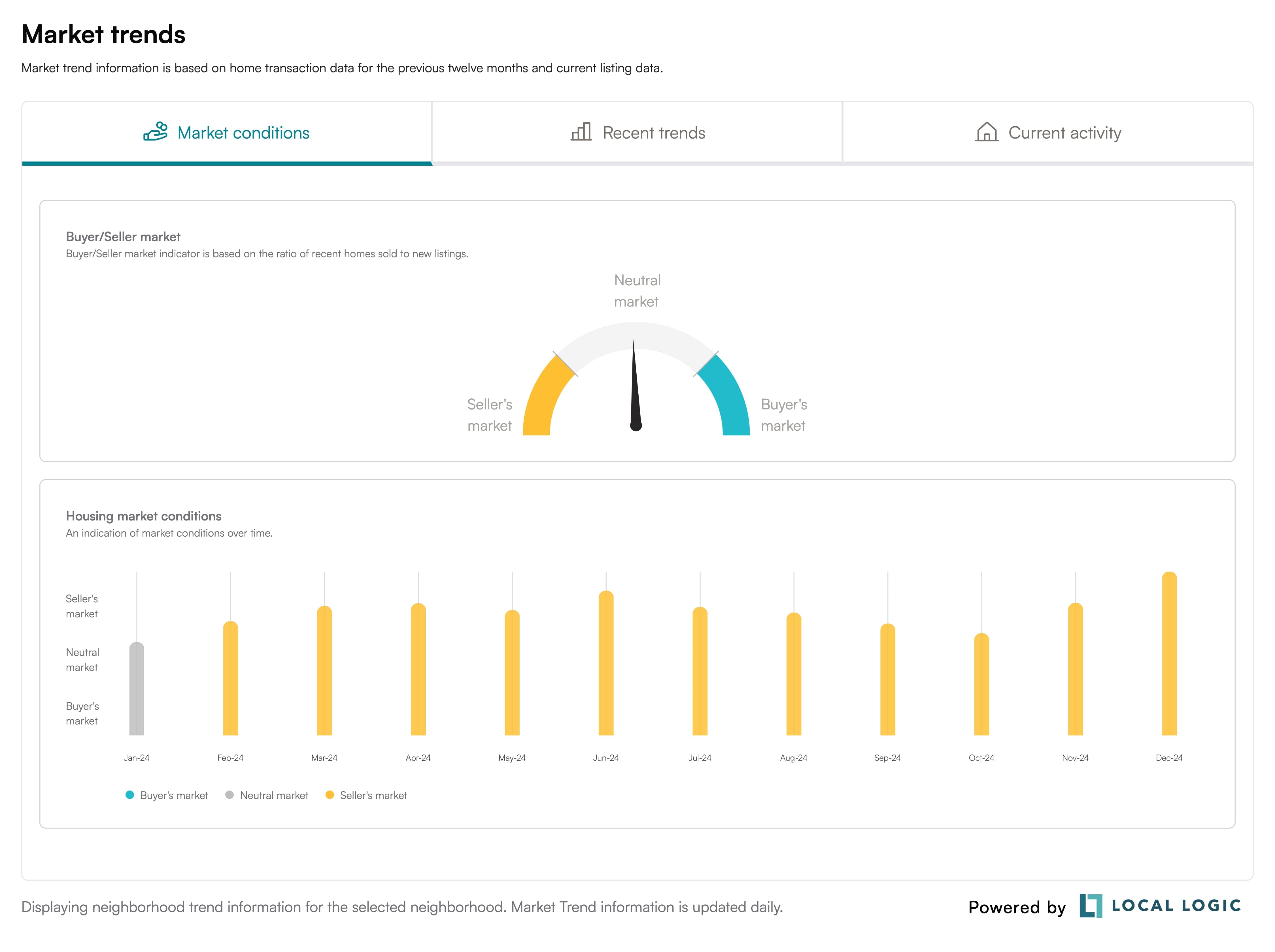Click the Seller's market gauge label
The image size is (1275, 952).
(490, 415)
